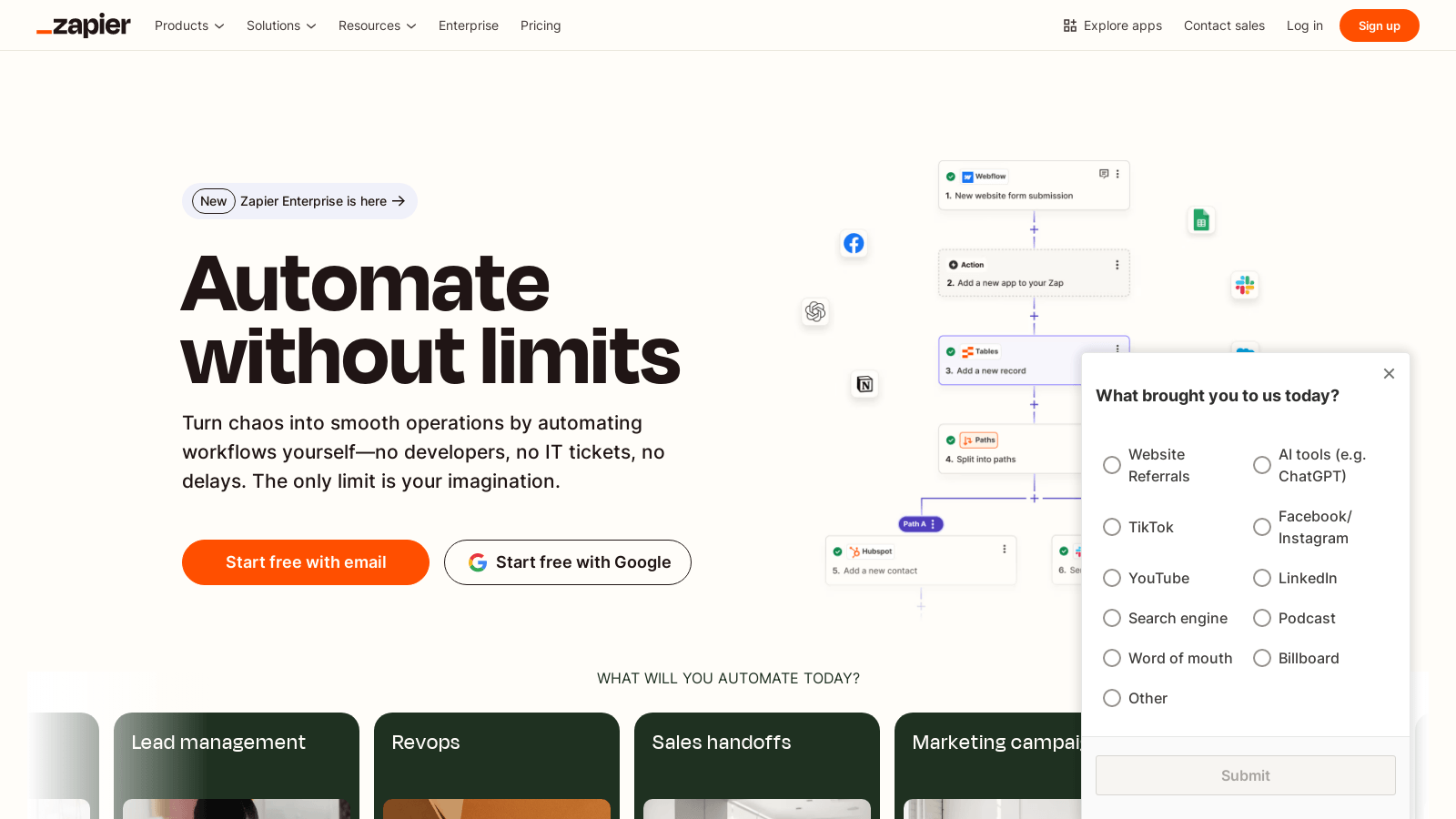Click the Sign up button
Screen dimensions: 1456x819
click(x=1379, y=25)
